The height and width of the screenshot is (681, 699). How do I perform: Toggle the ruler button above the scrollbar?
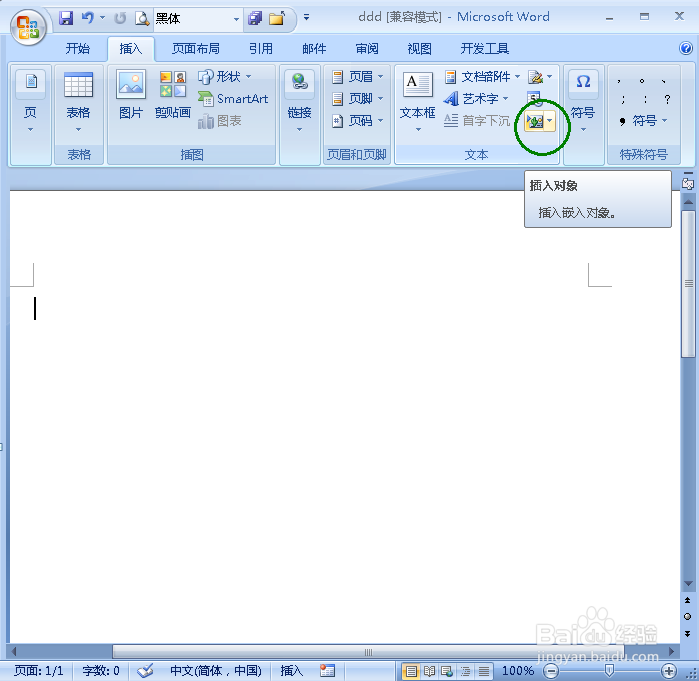(688, 183)
